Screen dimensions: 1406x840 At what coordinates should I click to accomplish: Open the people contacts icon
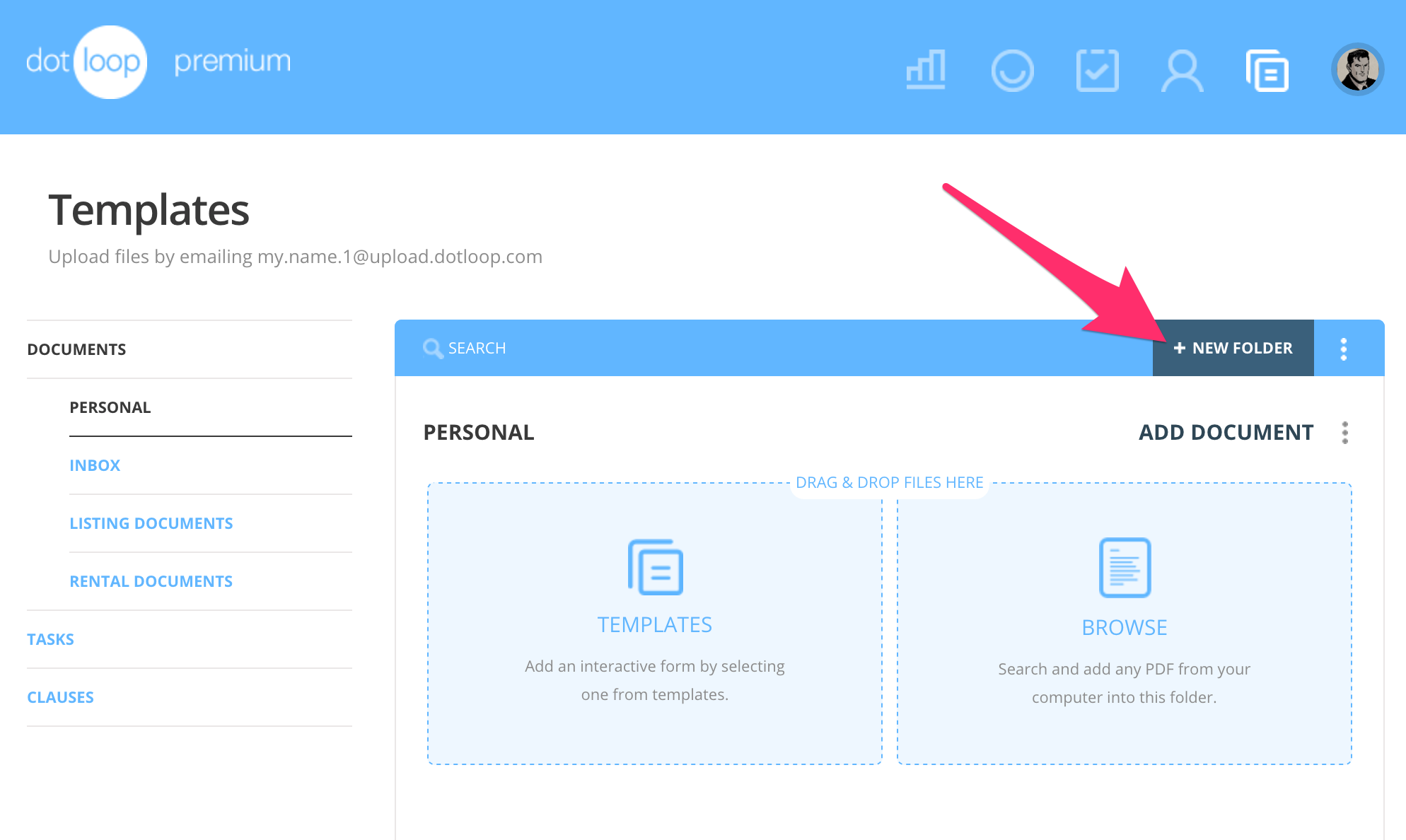[1182, 70]
